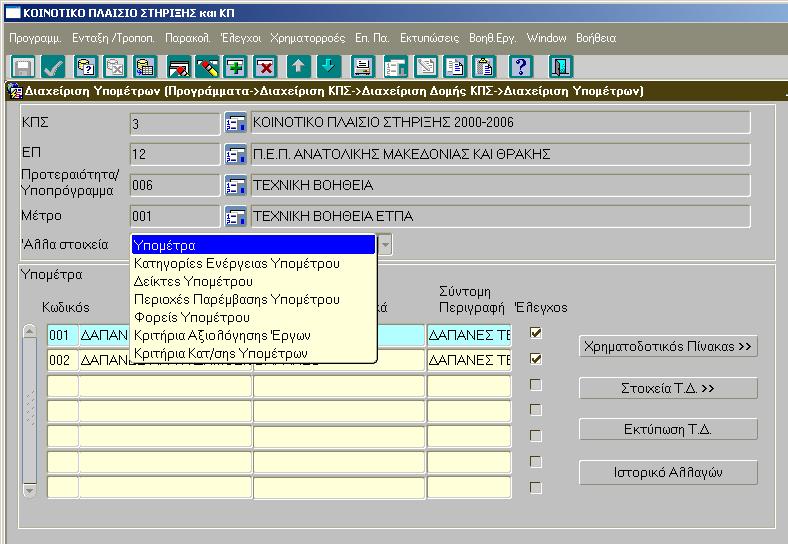Open the lookup icon beside Προτεραιότητα/Υποπρόγραμμα field
The width and height of the screenshot is (788, 544).
(235, 186)
